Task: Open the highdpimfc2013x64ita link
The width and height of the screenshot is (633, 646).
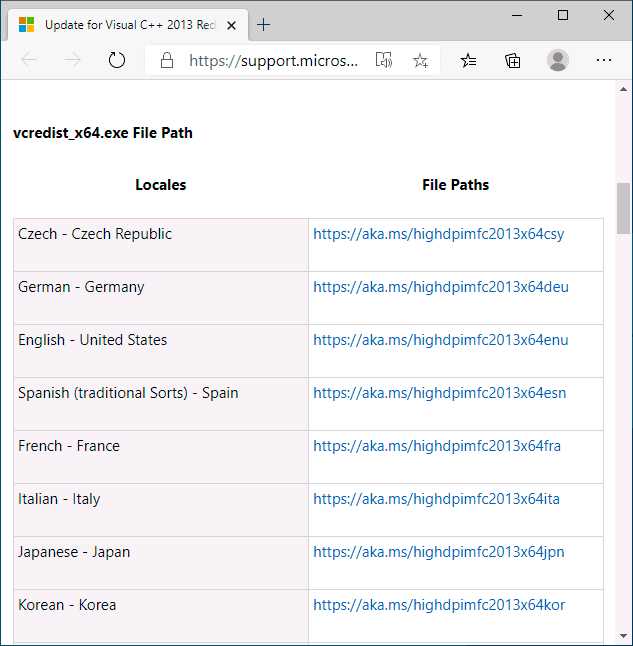Action: pyautogui.click(x=436, y=499)
